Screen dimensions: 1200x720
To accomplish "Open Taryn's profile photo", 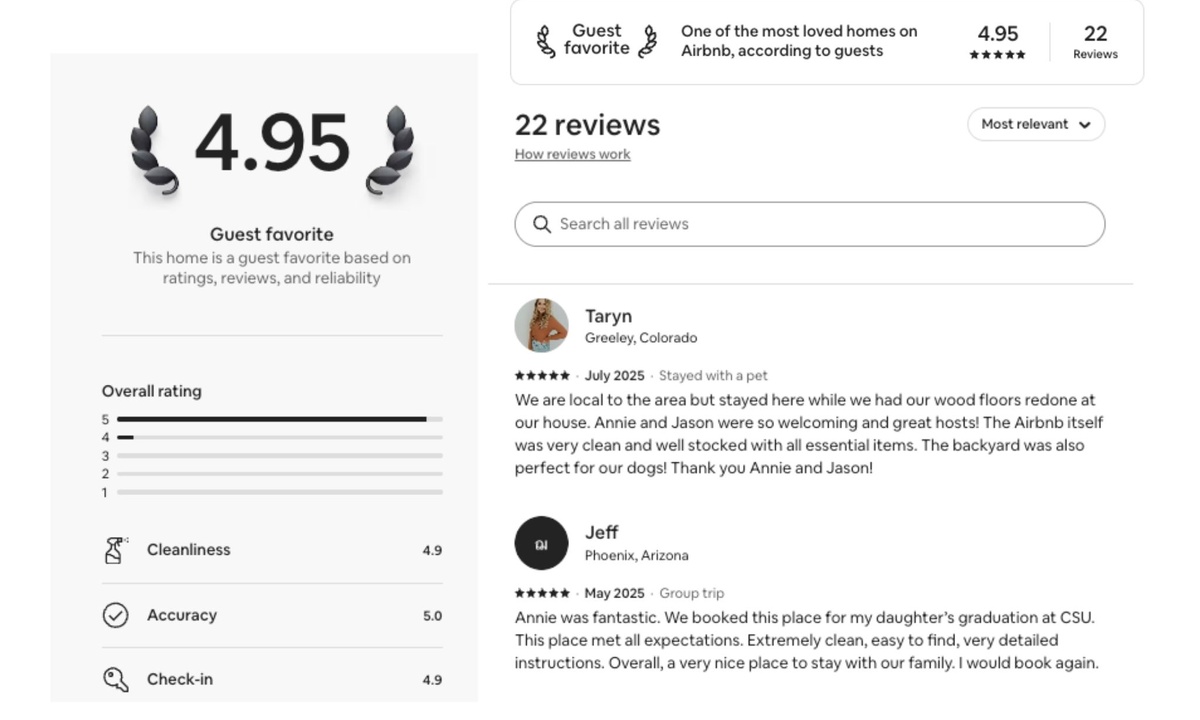I will pos(541,325).
